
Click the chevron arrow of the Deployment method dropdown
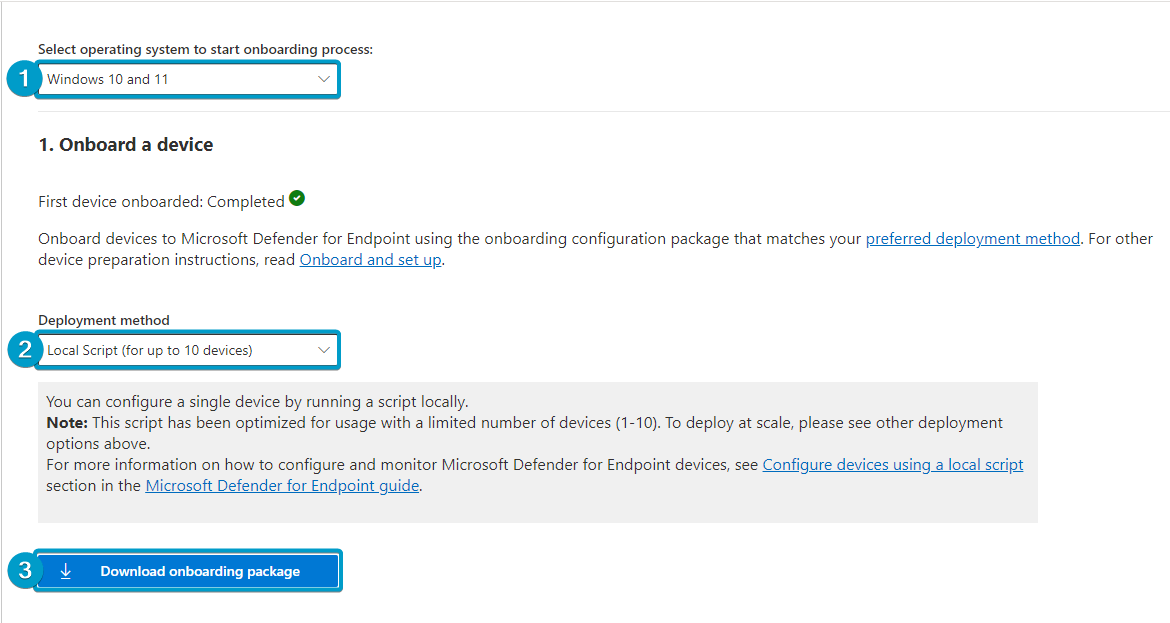pos(324,350)
